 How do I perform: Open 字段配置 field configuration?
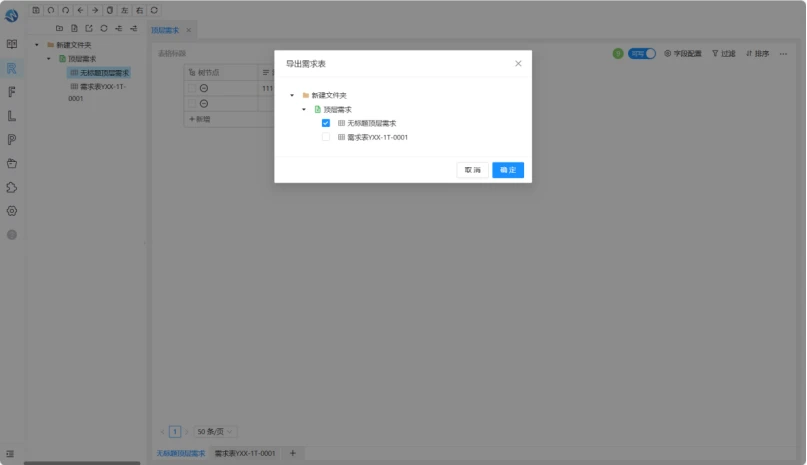(683, 54)
